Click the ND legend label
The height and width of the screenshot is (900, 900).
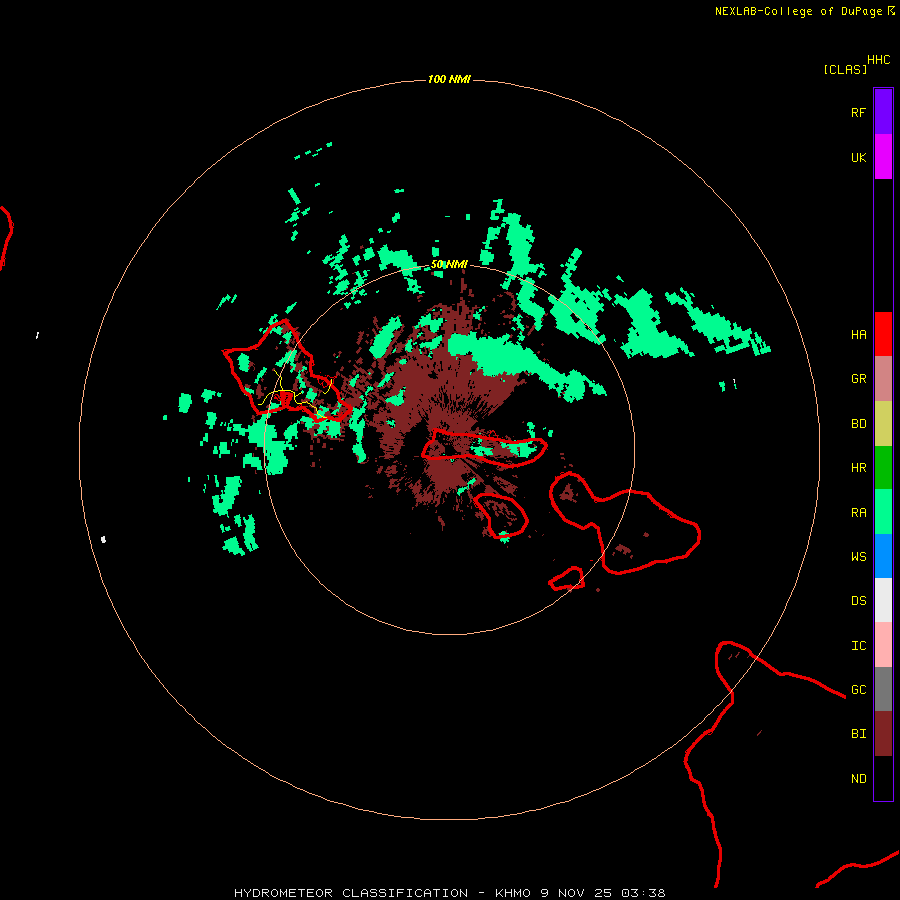coord(858,779)
